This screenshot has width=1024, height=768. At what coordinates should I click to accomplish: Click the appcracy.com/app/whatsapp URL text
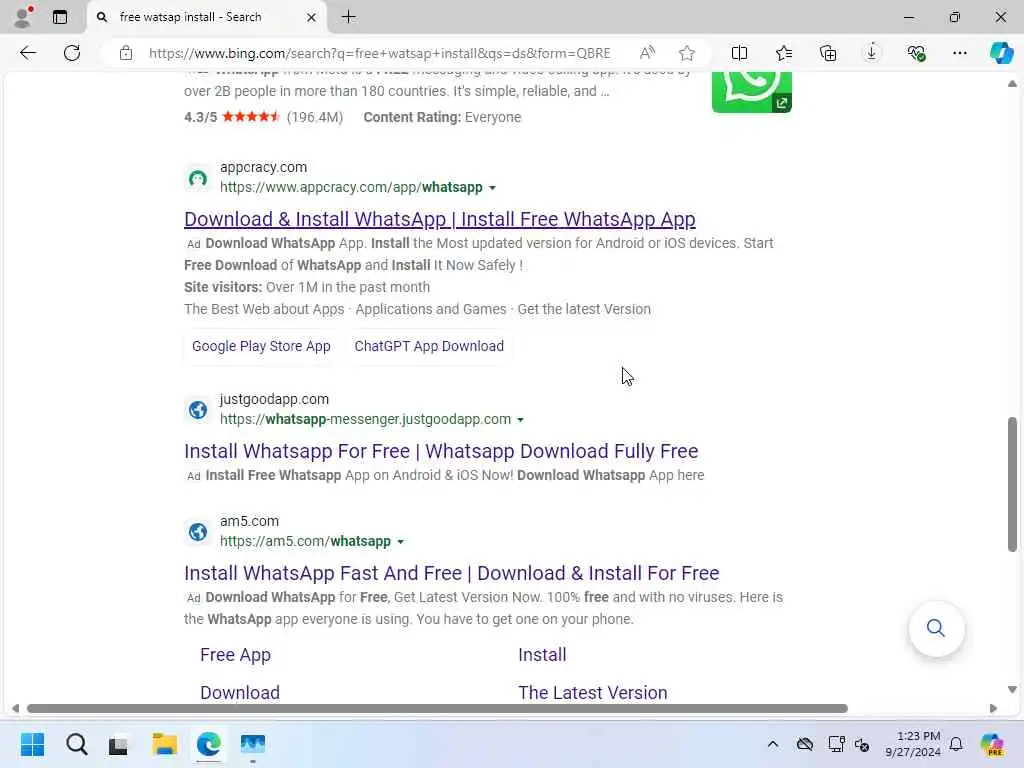click(351, 187)
